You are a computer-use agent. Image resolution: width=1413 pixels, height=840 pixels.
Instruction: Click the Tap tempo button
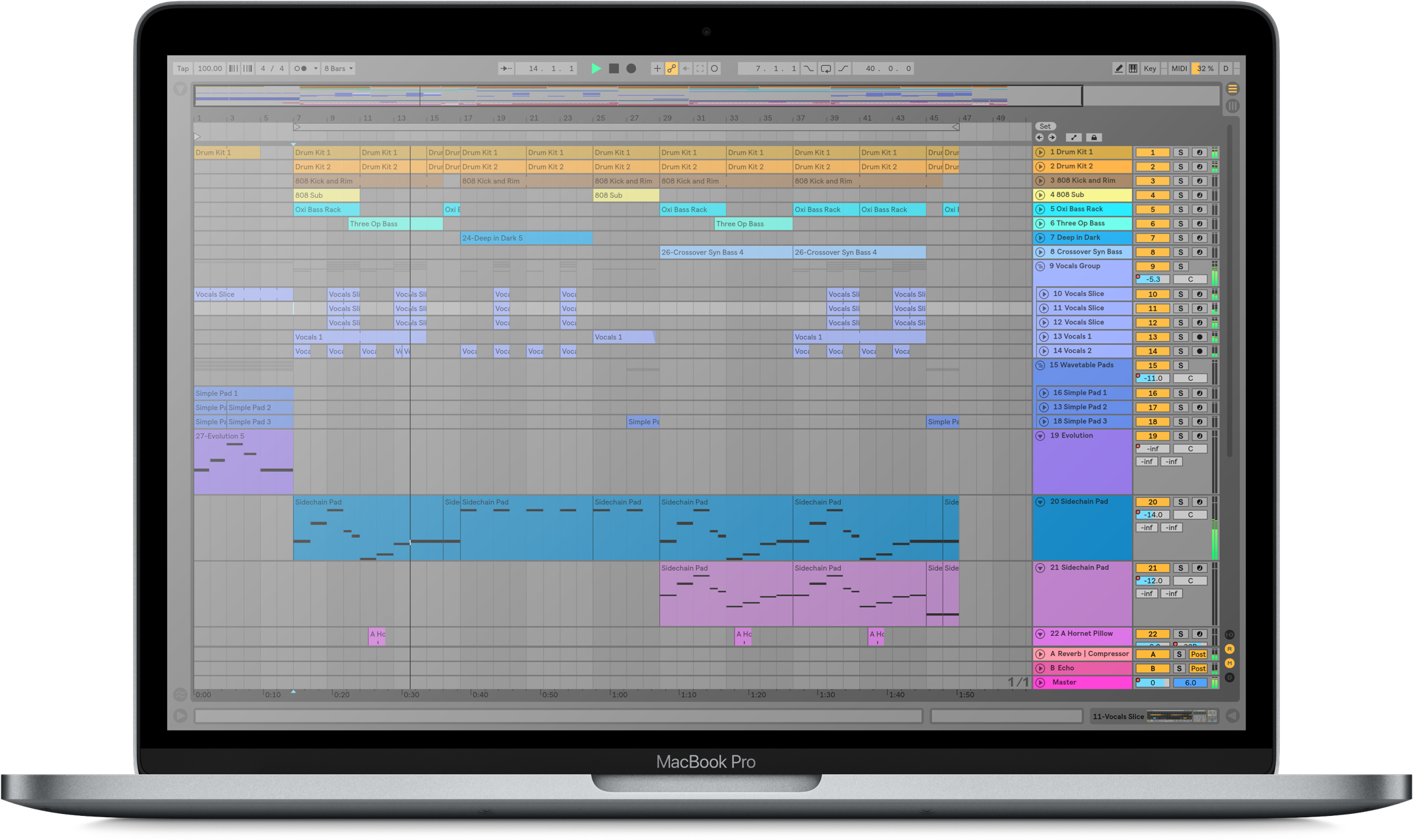tap(183, 68)
